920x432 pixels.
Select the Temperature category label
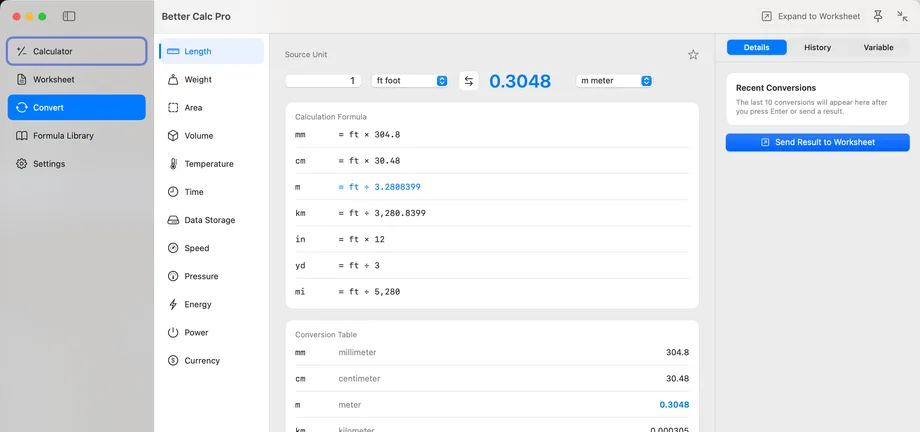209,164
